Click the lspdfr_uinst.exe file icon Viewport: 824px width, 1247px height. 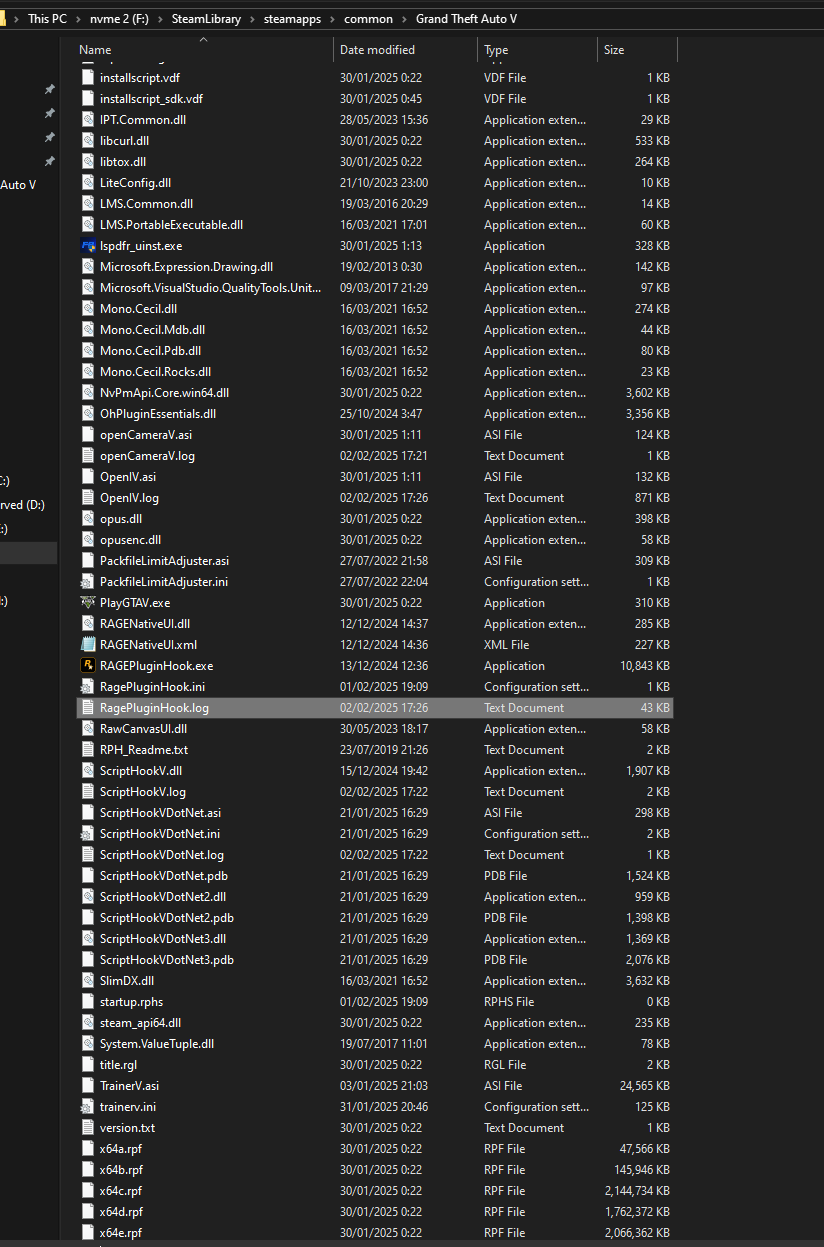pos(88,246)
